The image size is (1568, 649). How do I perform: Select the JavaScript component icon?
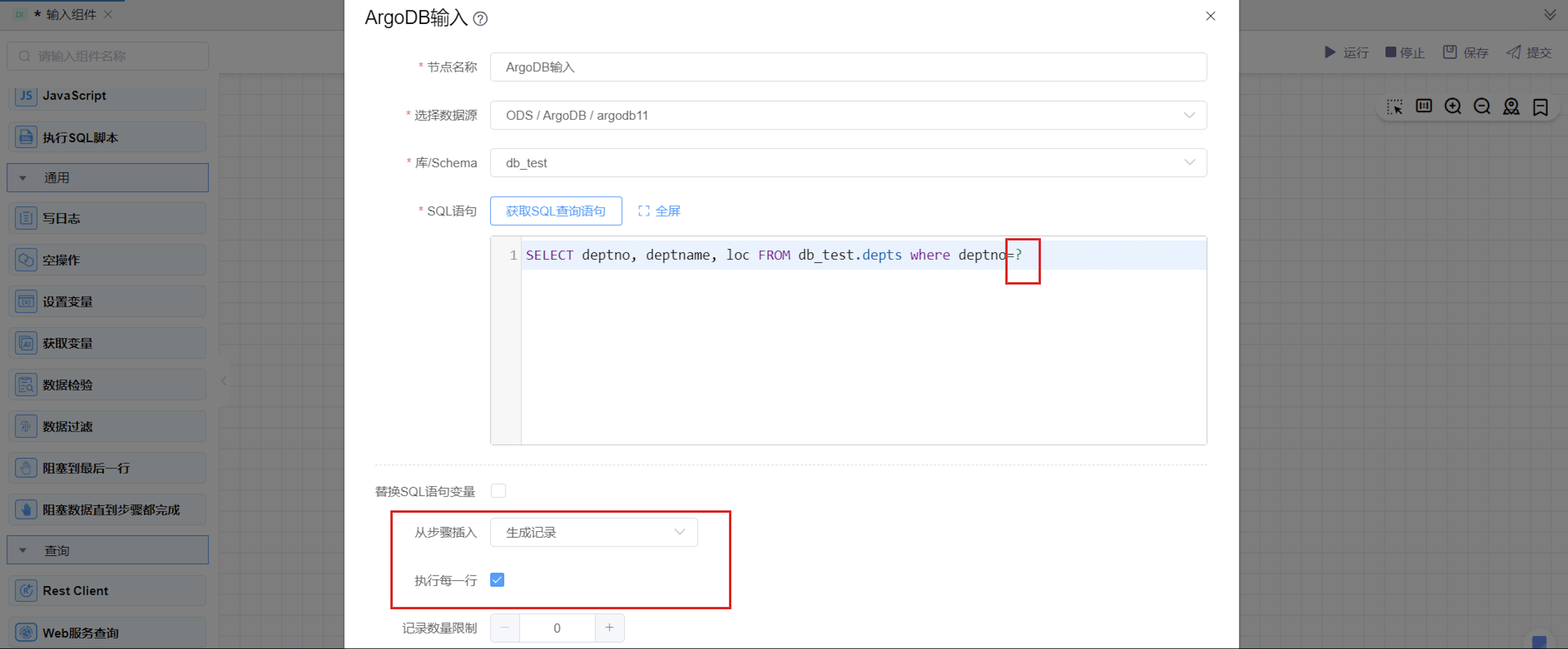tap(26, 95)
